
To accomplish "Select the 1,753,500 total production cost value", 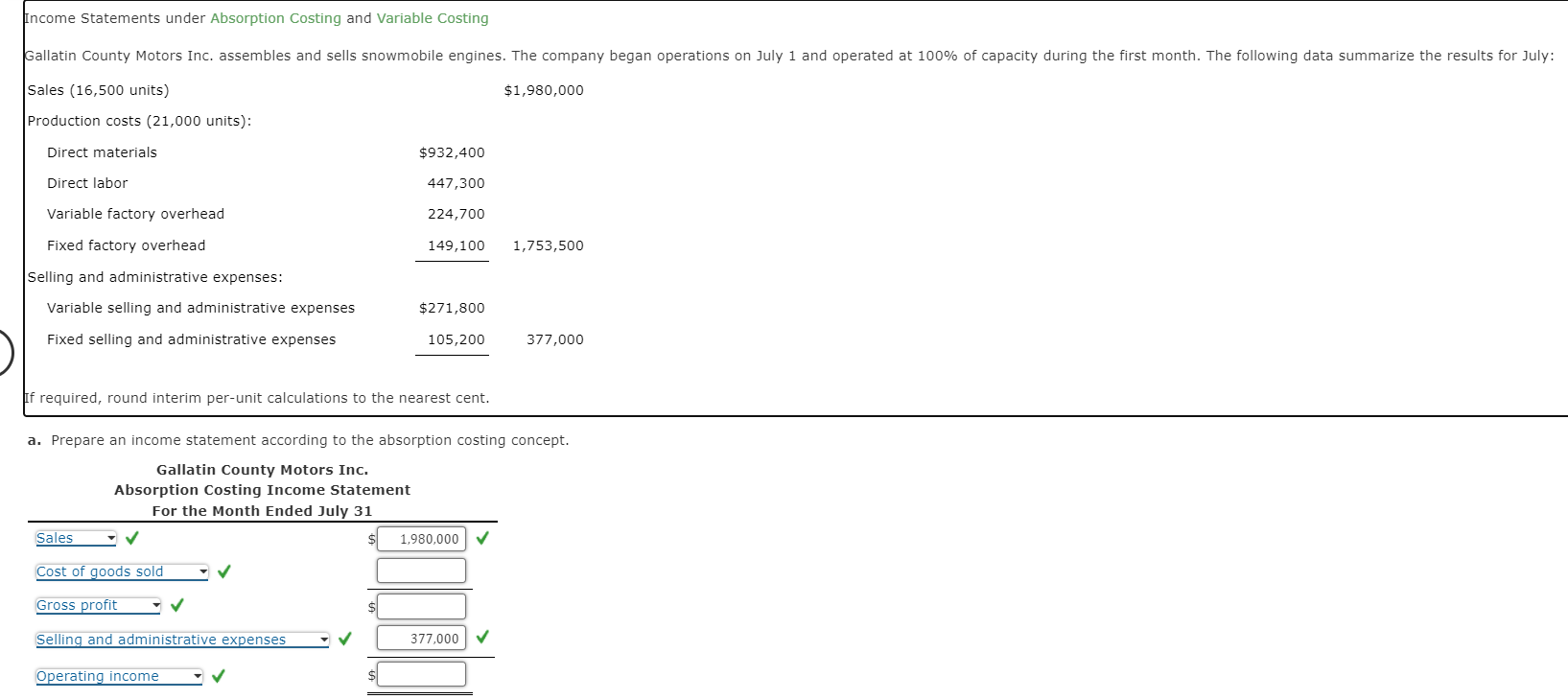I will 549,245.
